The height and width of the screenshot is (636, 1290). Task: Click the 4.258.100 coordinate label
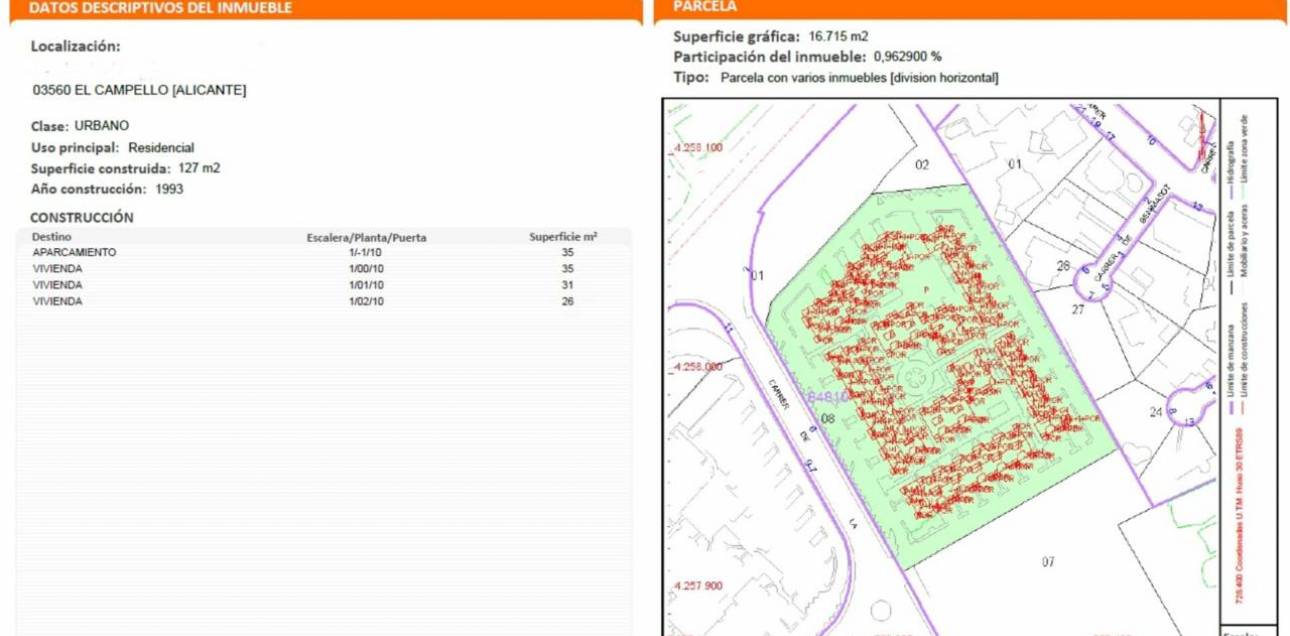696,148
